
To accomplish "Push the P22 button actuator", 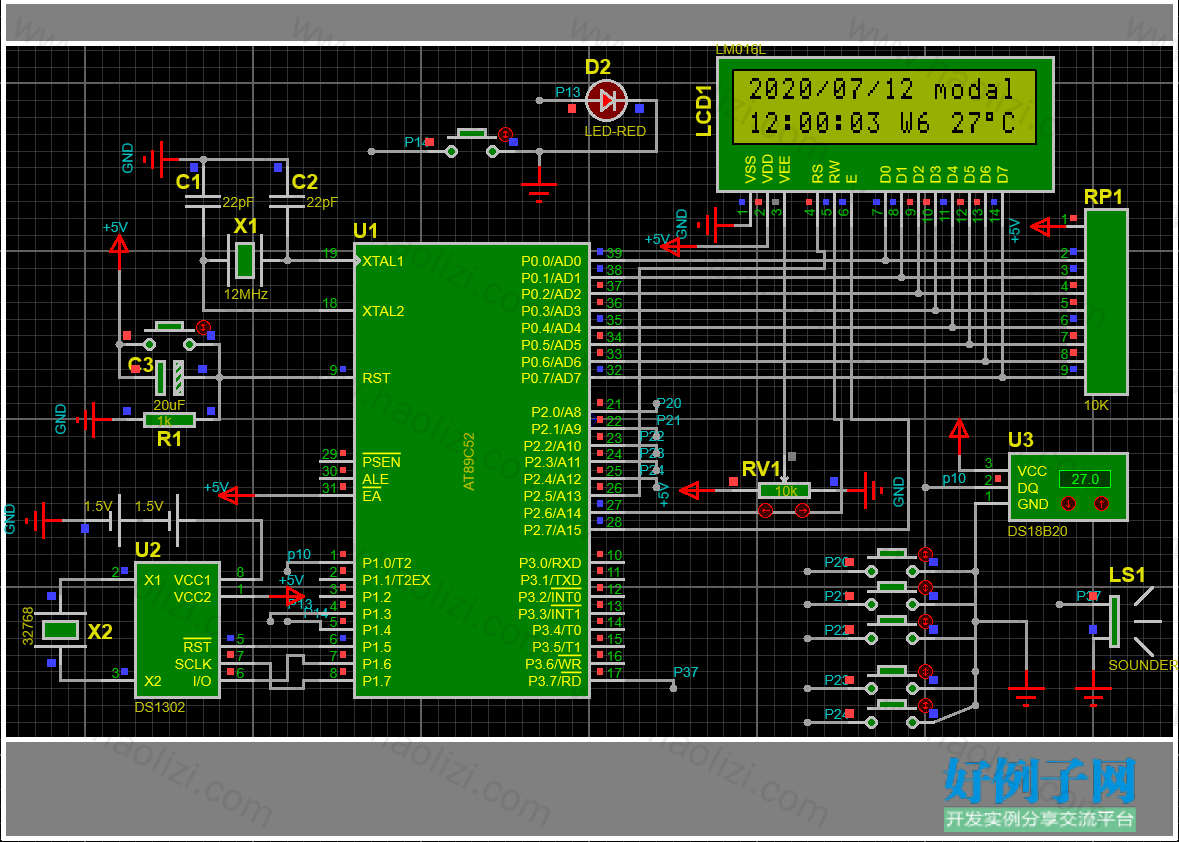I will click(891, 621).
